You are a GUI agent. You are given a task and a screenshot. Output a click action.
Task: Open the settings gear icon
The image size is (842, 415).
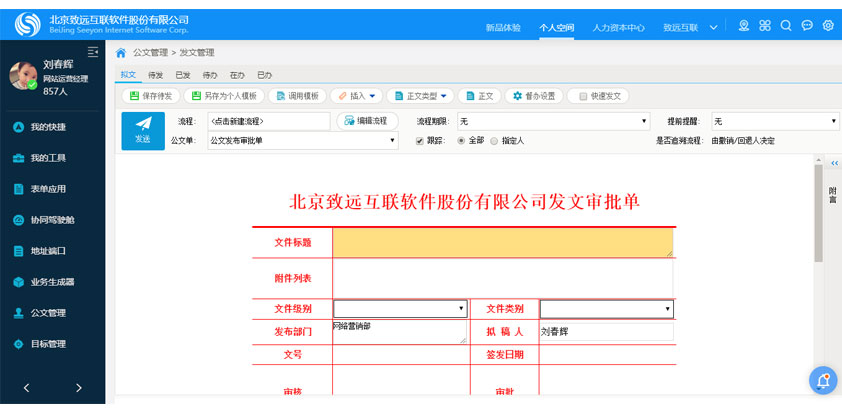click(828, 26)
